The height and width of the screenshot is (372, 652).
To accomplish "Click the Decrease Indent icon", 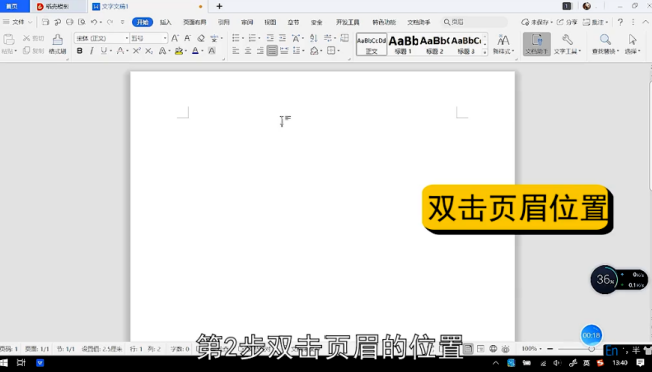I will coord(270,38).
